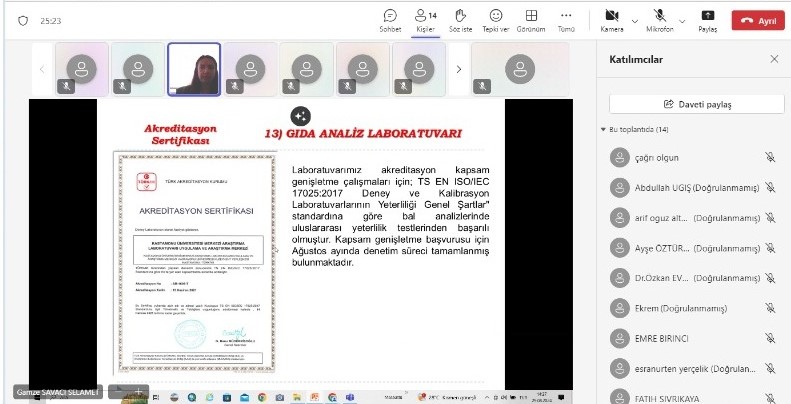791x404 pixels.
Task: Open Görünüm view options
Action: pyautogui.click(x=531, y=21)
